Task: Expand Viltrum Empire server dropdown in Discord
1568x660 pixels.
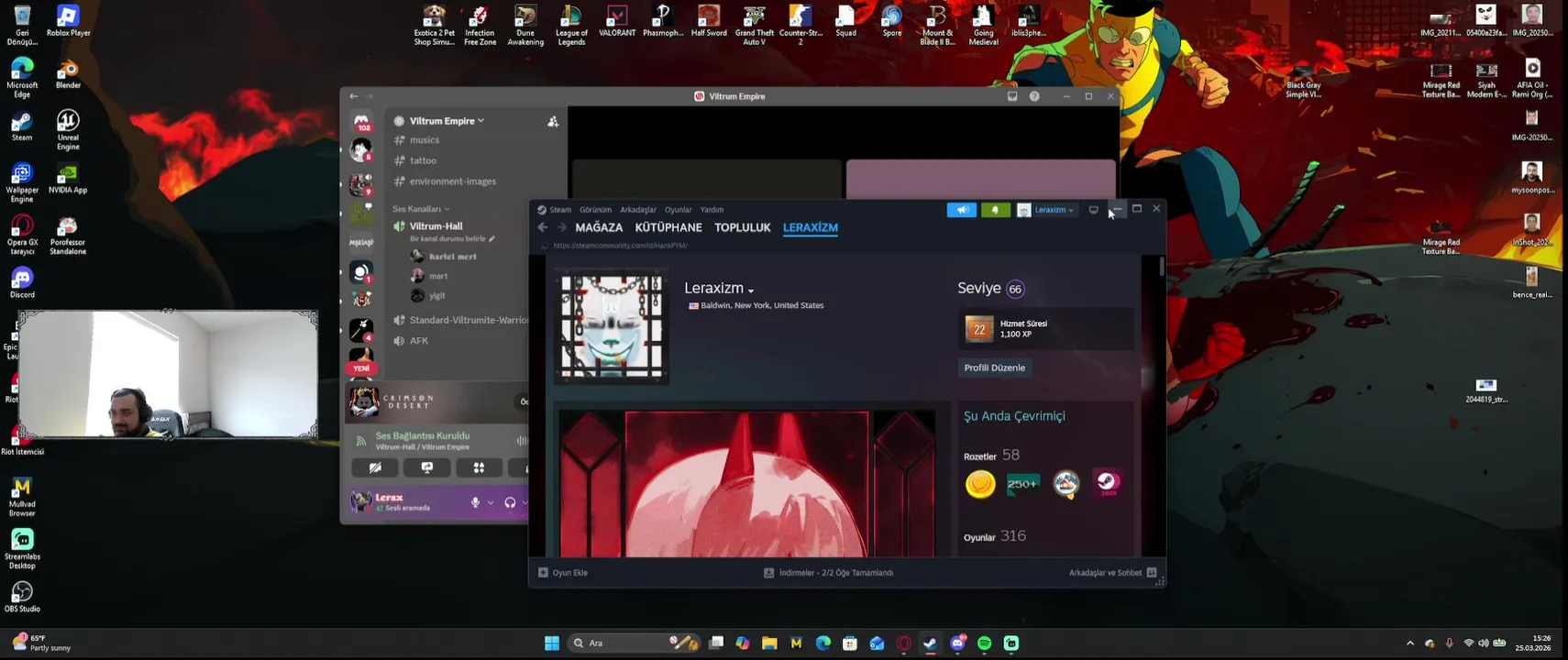Action: (447, 121)
